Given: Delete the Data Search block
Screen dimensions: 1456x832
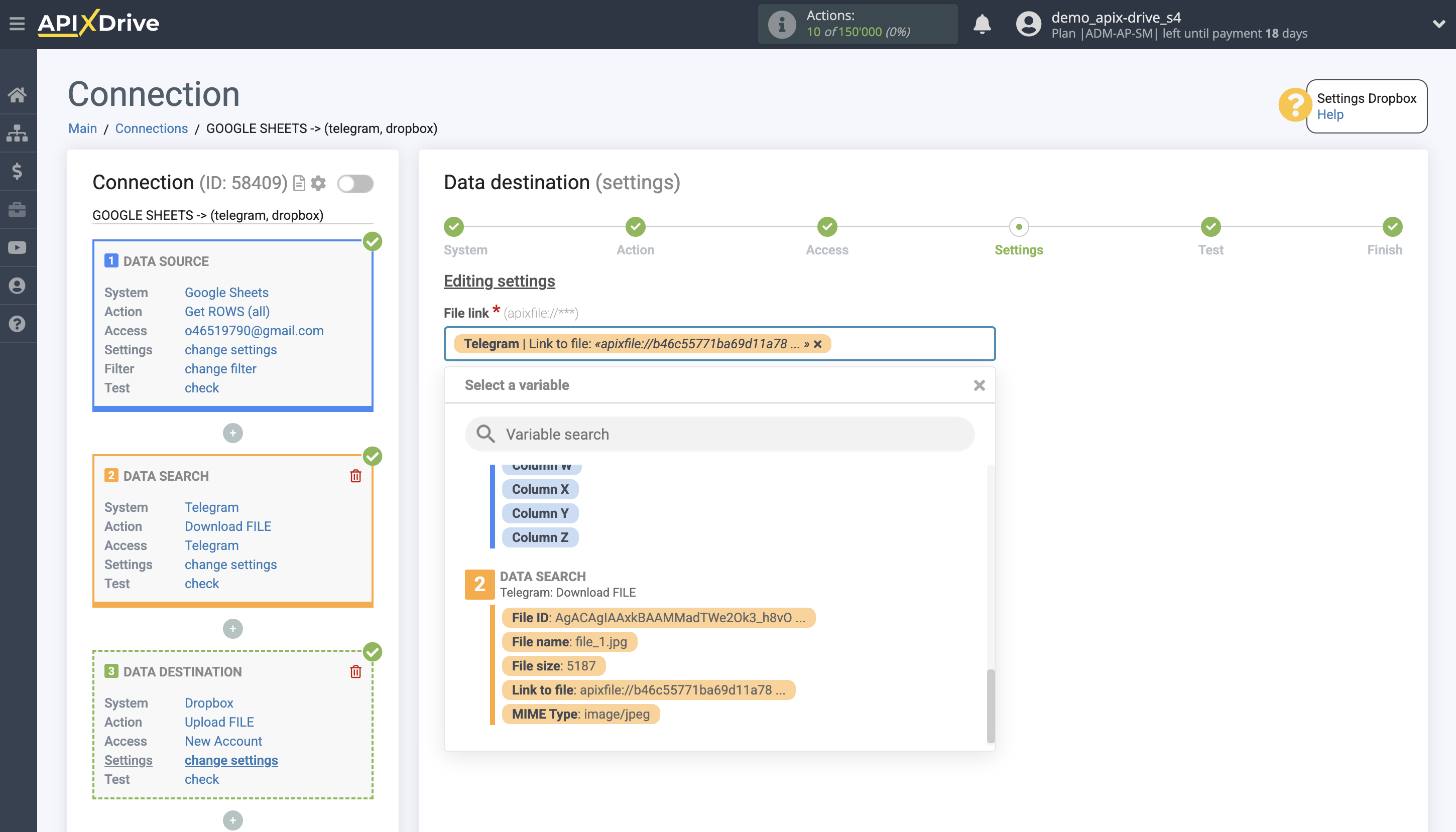Looking at the screenshot, I should tap(355, 476).
